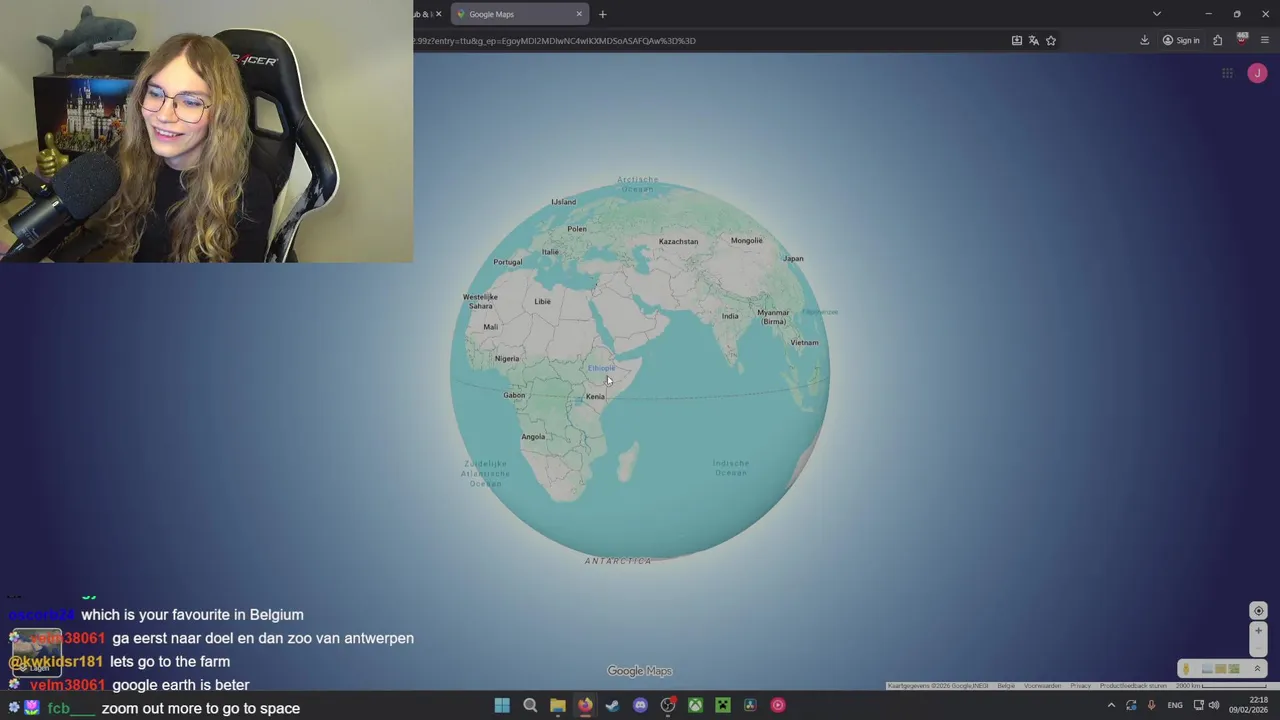This screenshot has width=1280, height=720.
Task: Click the Mongolië label on the globe
Action: pos(746,240)
